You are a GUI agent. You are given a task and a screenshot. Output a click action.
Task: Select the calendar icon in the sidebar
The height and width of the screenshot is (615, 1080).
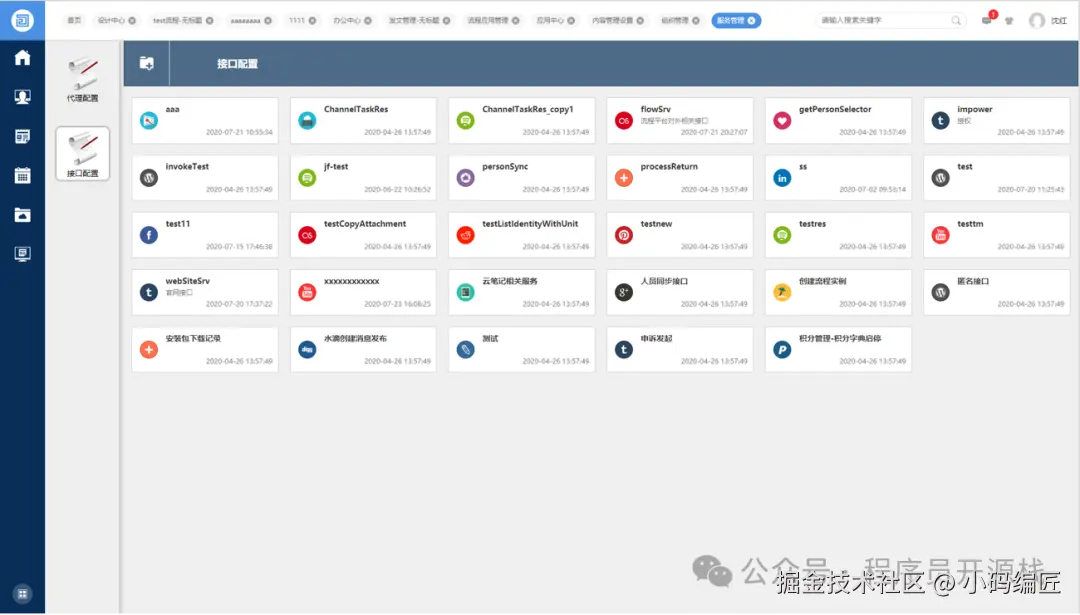pyautogui.click(x=21, y=175)
